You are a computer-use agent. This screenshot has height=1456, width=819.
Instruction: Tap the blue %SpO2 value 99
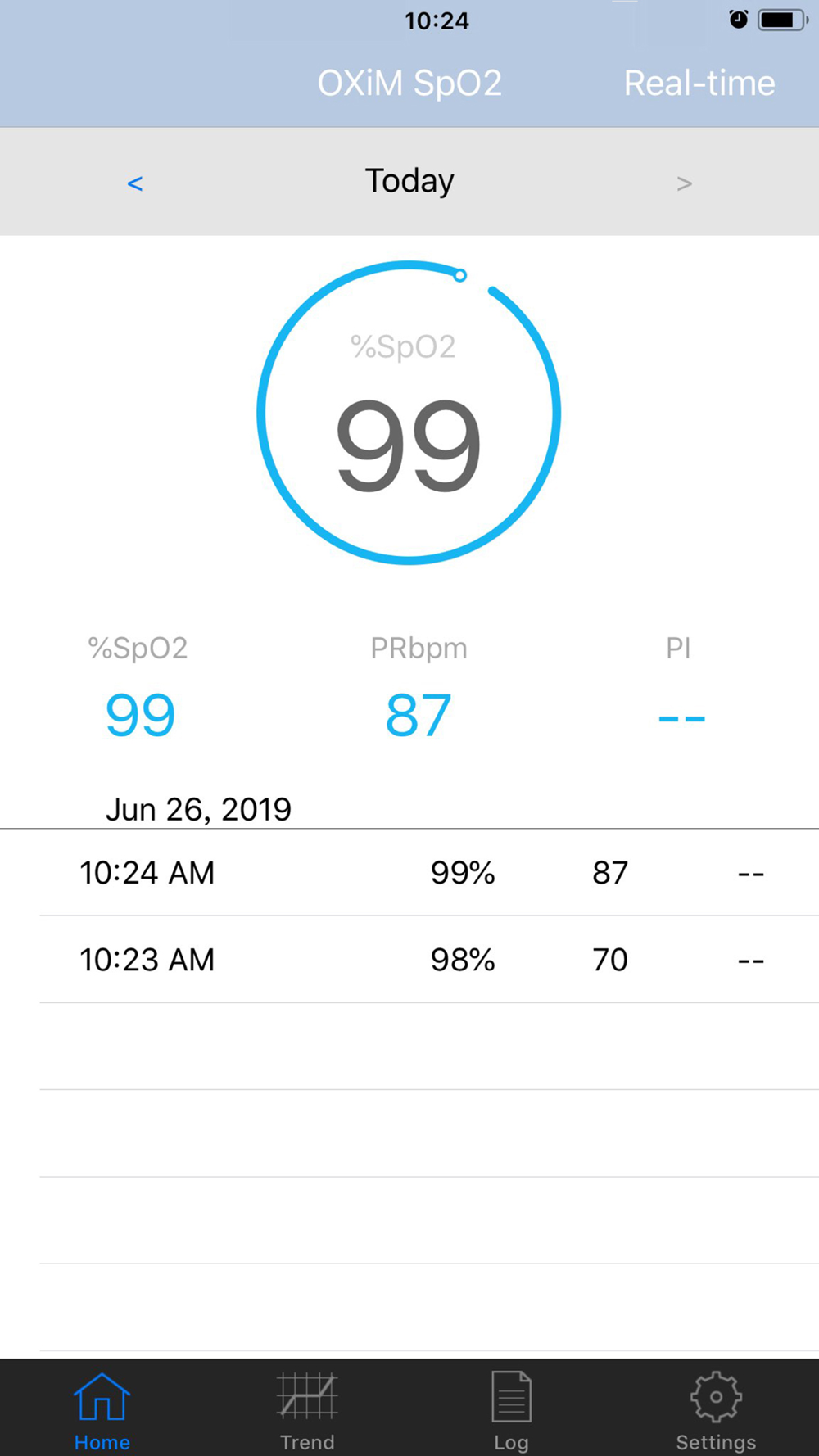pyautogui.click(x=140, y=715)
